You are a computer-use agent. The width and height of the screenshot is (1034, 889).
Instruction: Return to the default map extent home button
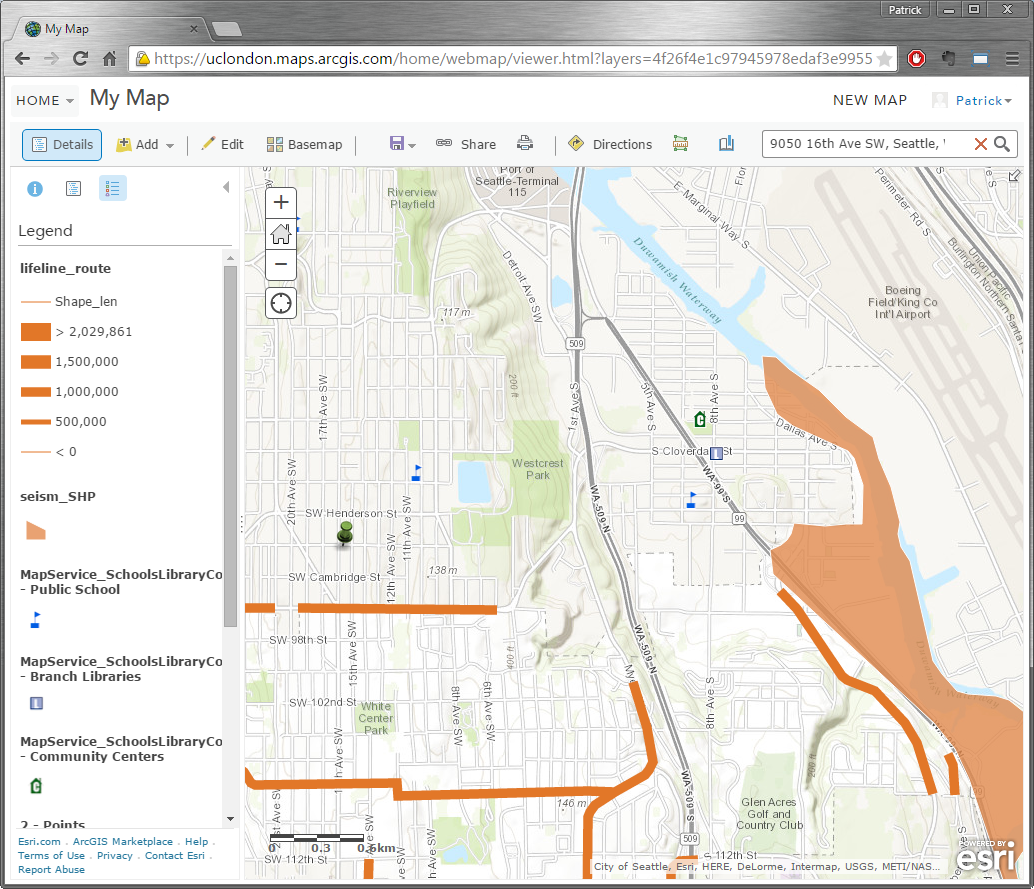point(281,234)
